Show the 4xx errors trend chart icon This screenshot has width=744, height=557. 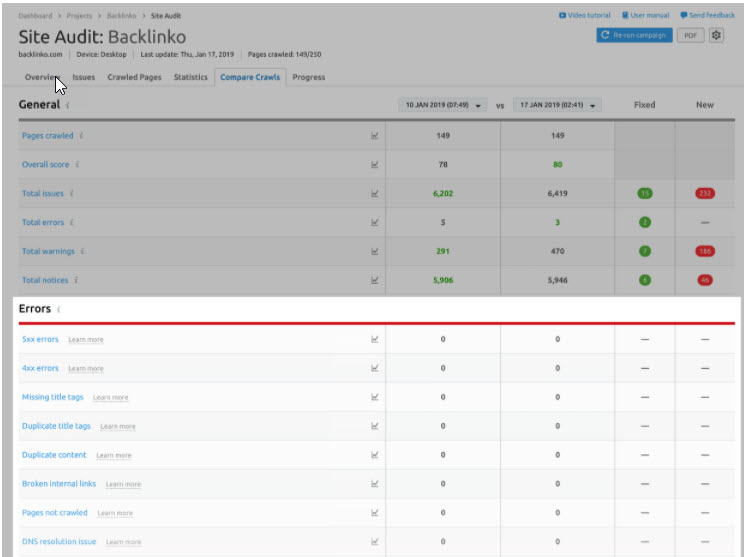coord(374,368)
